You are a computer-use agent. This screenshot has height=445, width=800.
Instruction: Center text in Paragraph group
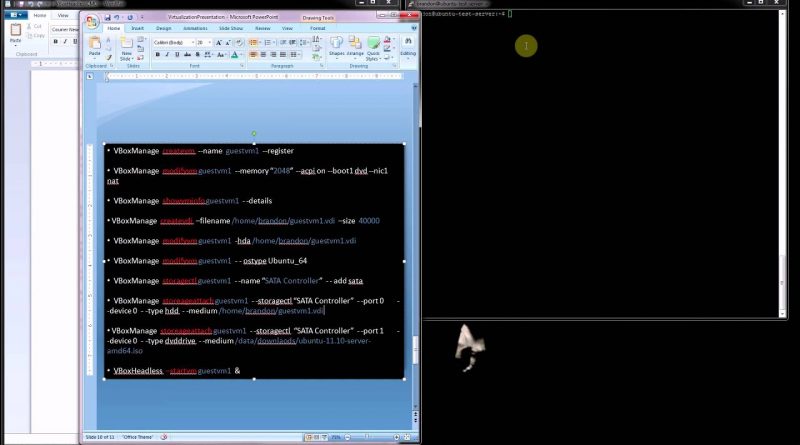tap(263, 55)
